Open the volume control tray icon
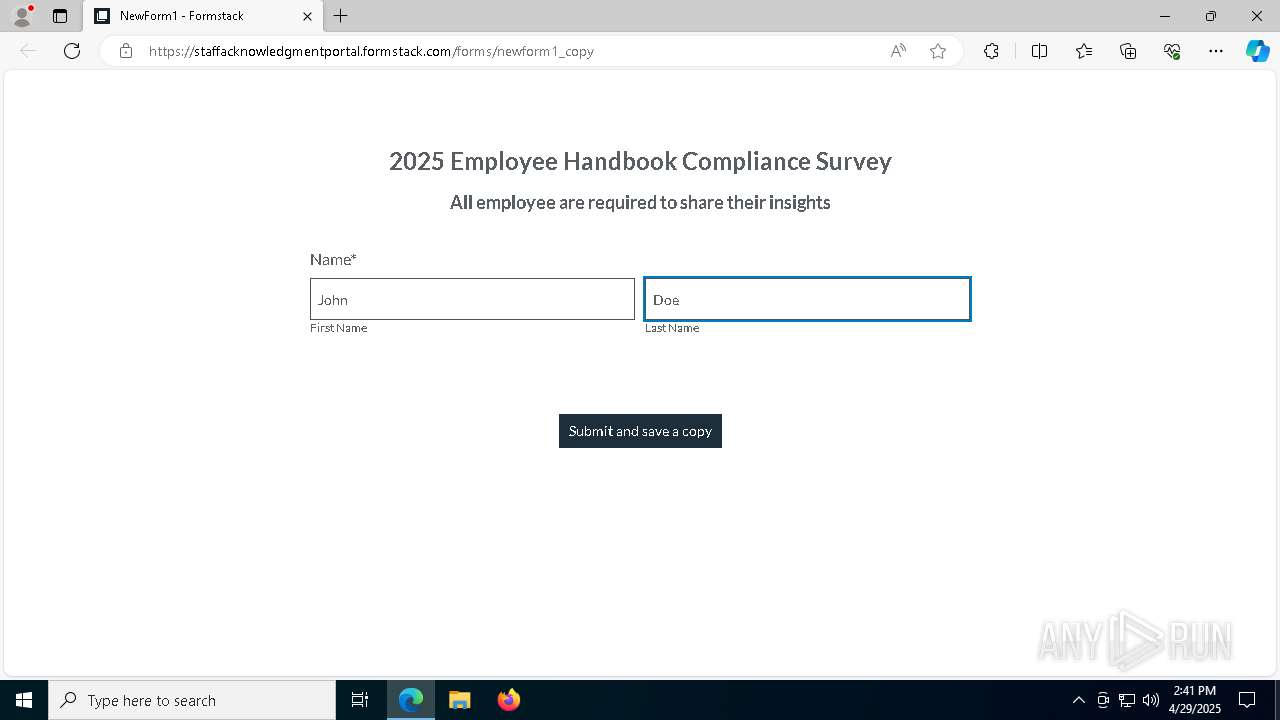The height and width of the screenshot is (720, 1280). (1151, 700)
